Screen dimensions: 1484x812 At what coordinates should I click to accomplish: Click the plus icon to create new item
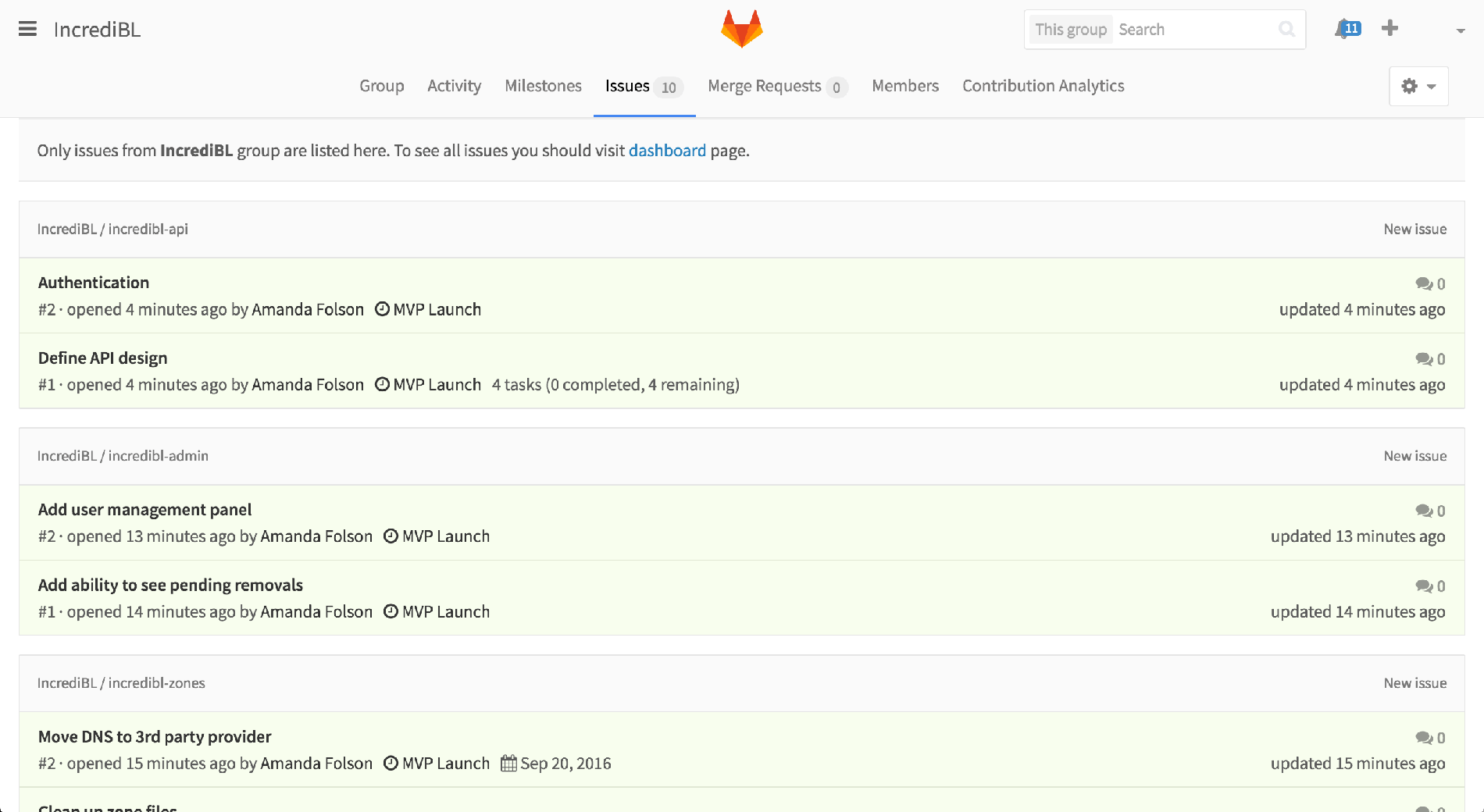click(1390, 28)
